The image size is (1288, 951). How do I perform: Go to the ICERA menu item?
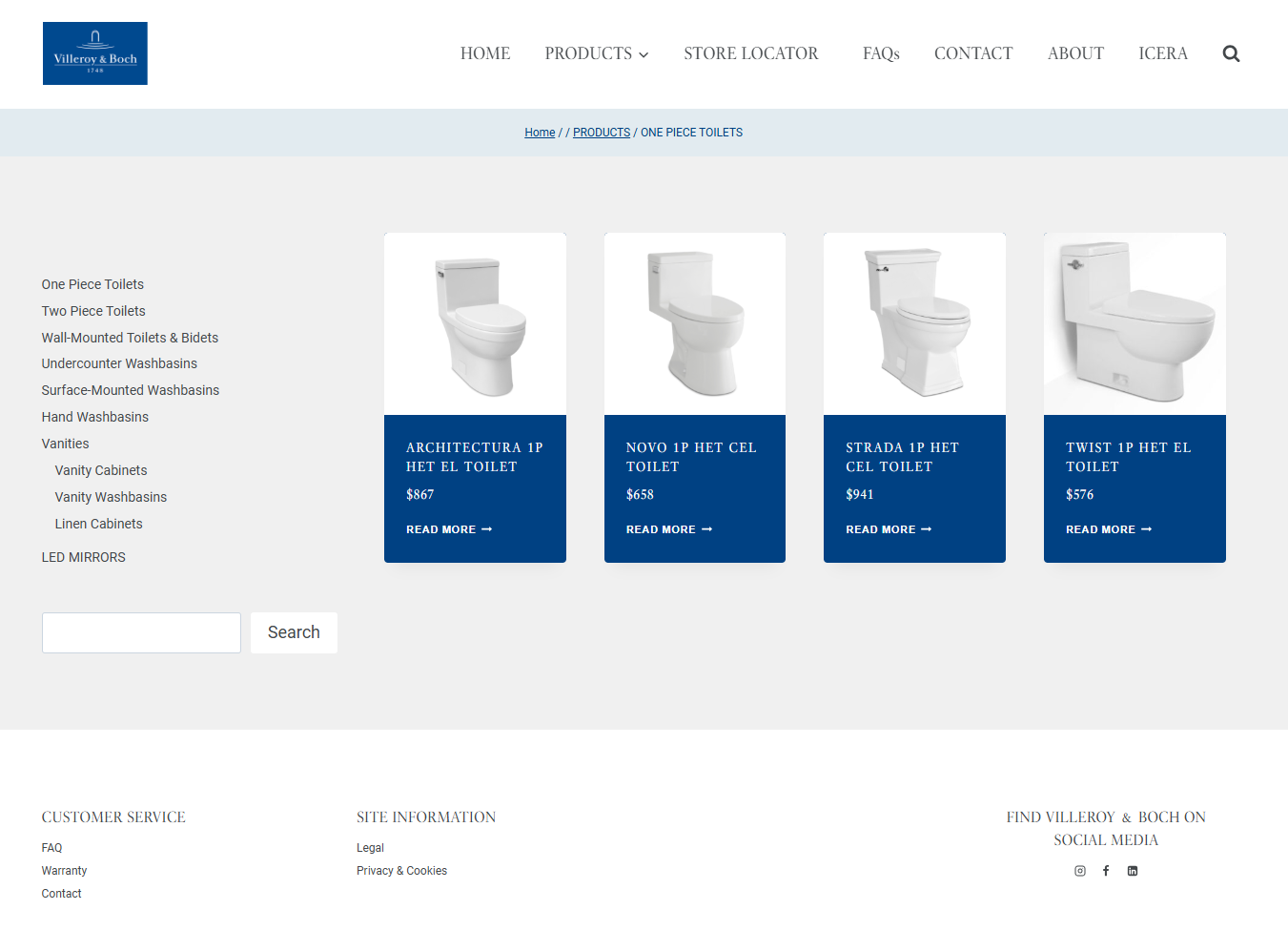pyautogui.click(x=1162, y=53)
